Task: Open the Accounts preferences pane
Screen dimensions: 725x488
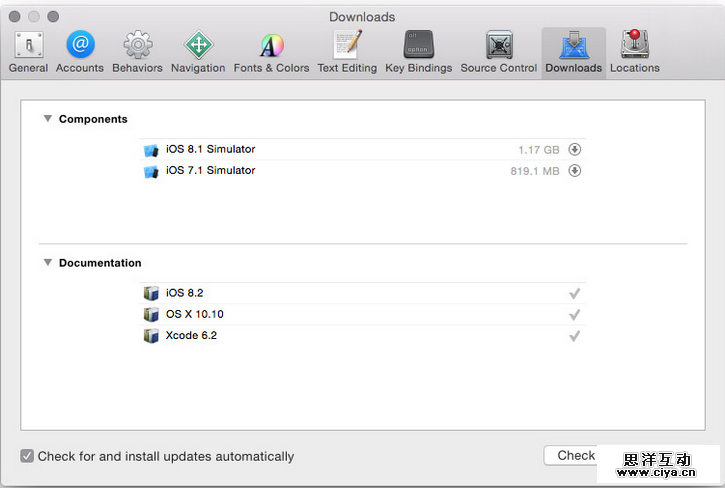Action: (x=80, y=52)
